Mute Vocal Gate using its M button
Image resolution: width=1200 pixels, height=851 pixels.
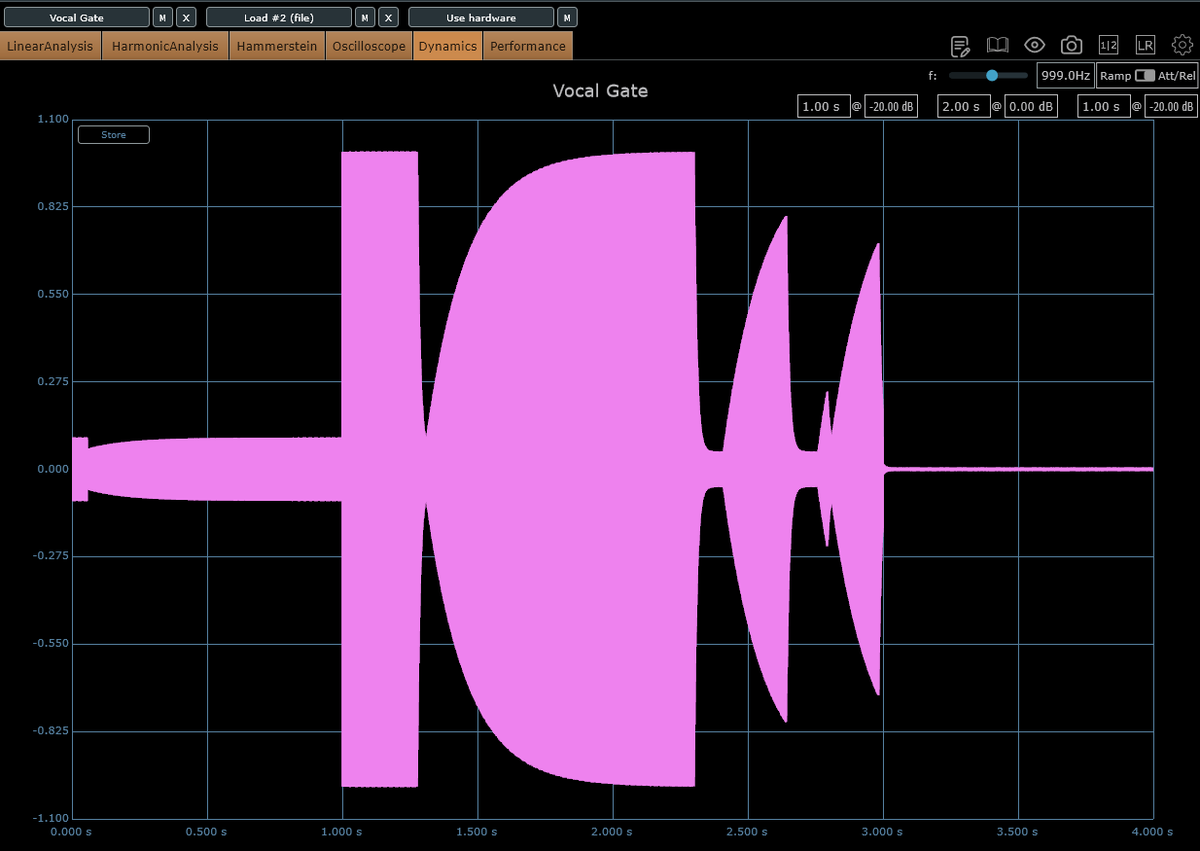163,18
